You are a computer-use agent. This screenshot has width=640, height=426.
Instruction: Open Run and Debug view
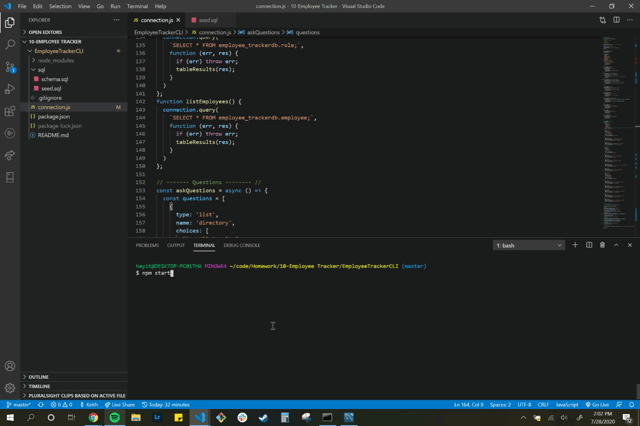10,89
